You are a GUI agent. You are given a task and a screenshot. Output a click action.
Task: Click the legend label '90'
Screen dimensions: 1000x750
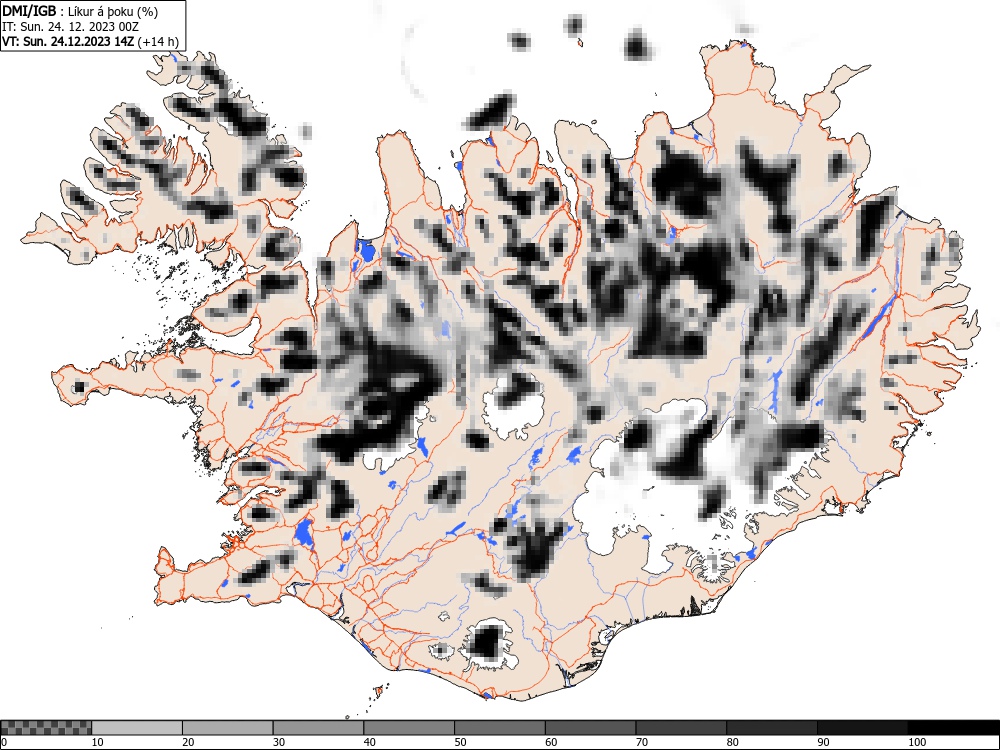823,742
